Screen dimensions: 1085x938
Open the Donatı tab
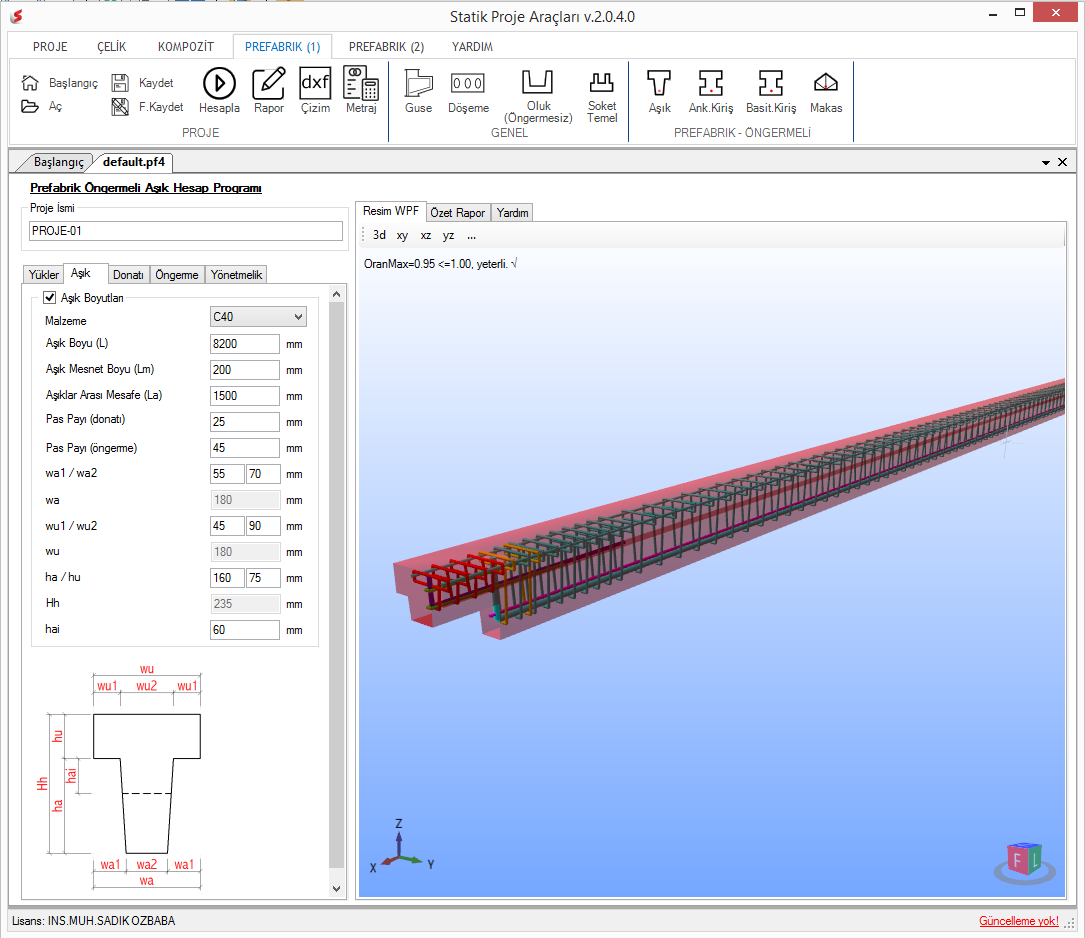coord(128,275)
